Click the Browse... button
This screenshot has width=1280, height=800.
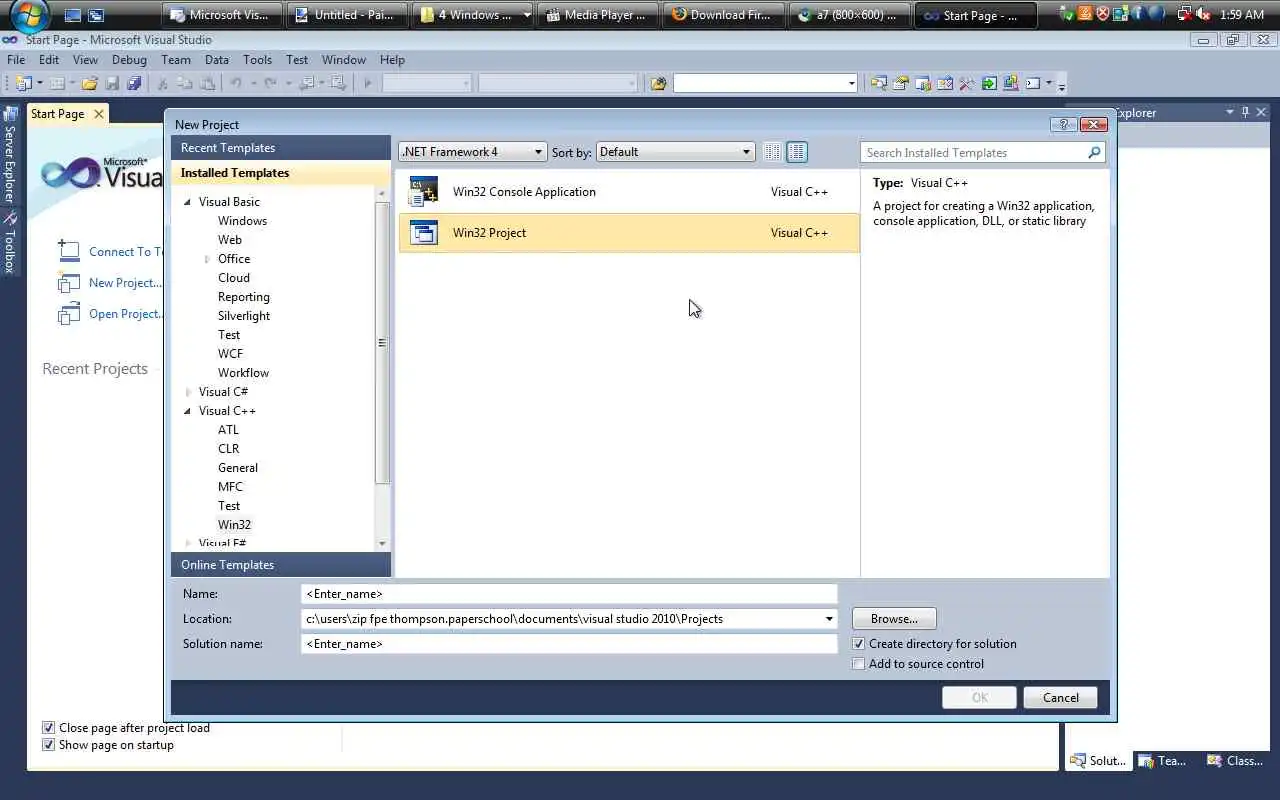[x=894, y=619]
